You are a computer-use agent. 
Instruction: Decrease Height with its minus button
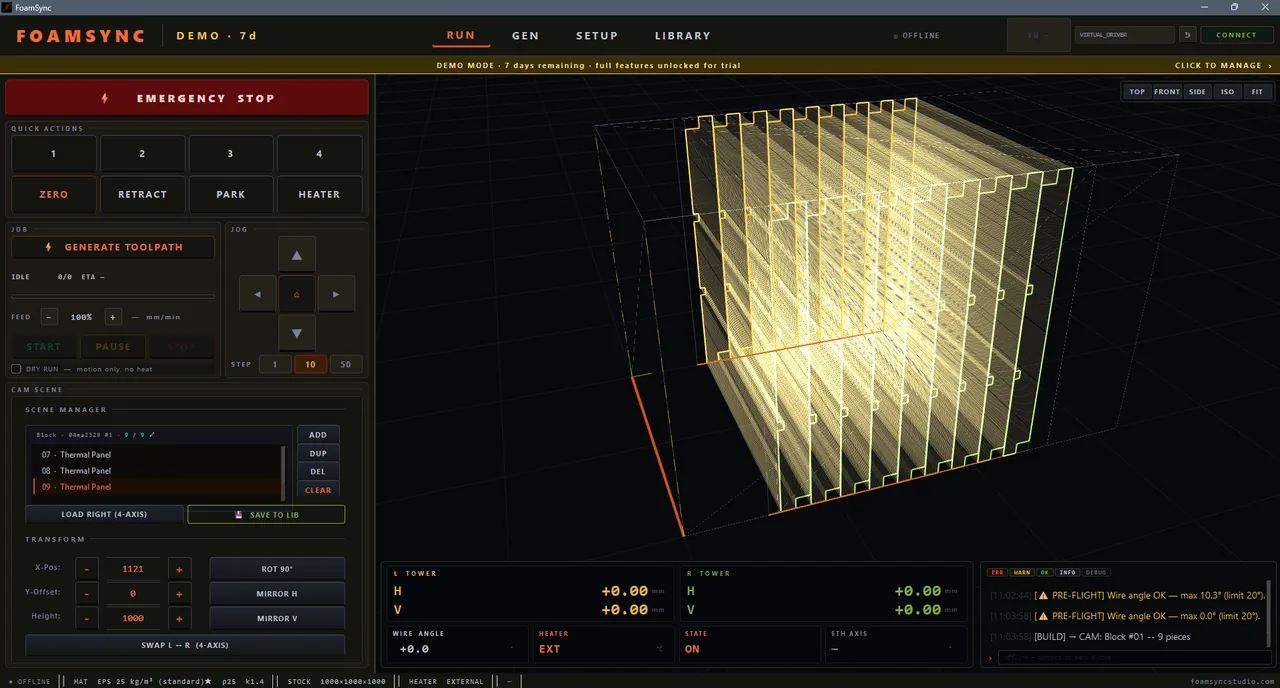(87, 618)
